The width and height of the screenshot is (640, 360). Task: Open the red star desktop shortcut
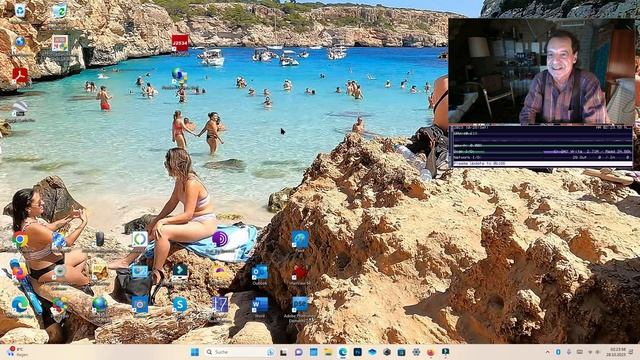pyautogui.click(x=300, y=272)
